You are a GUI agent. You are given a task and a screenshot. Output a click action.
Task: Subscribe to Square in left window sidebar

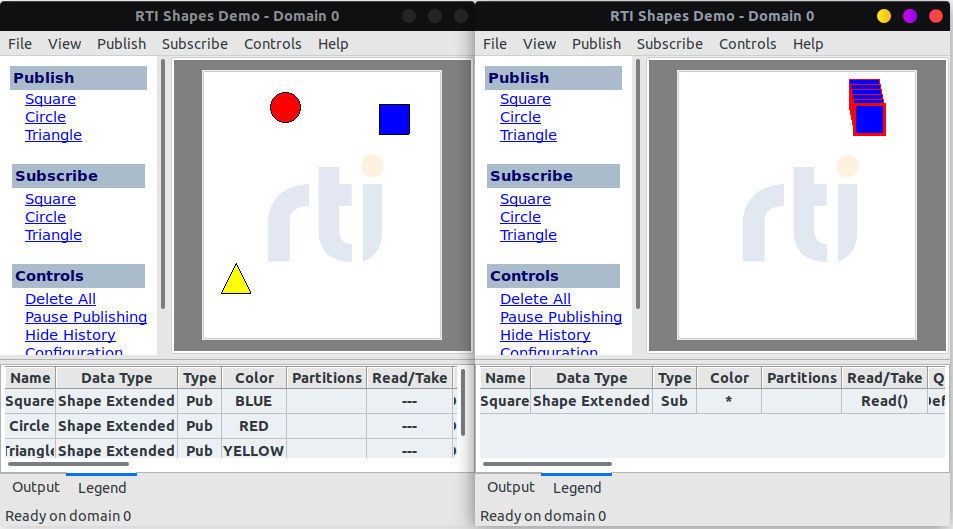coord(50,199)
